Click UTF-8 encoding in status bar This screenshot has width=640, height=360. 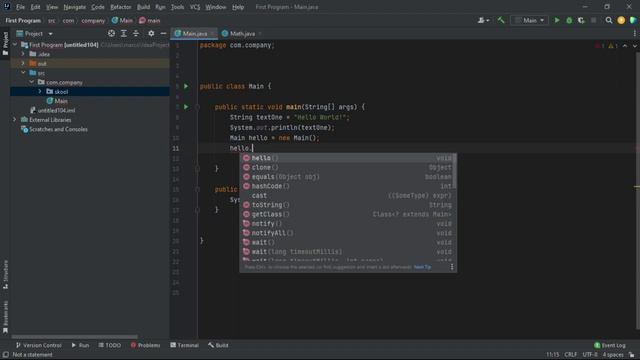click(590, 355)
